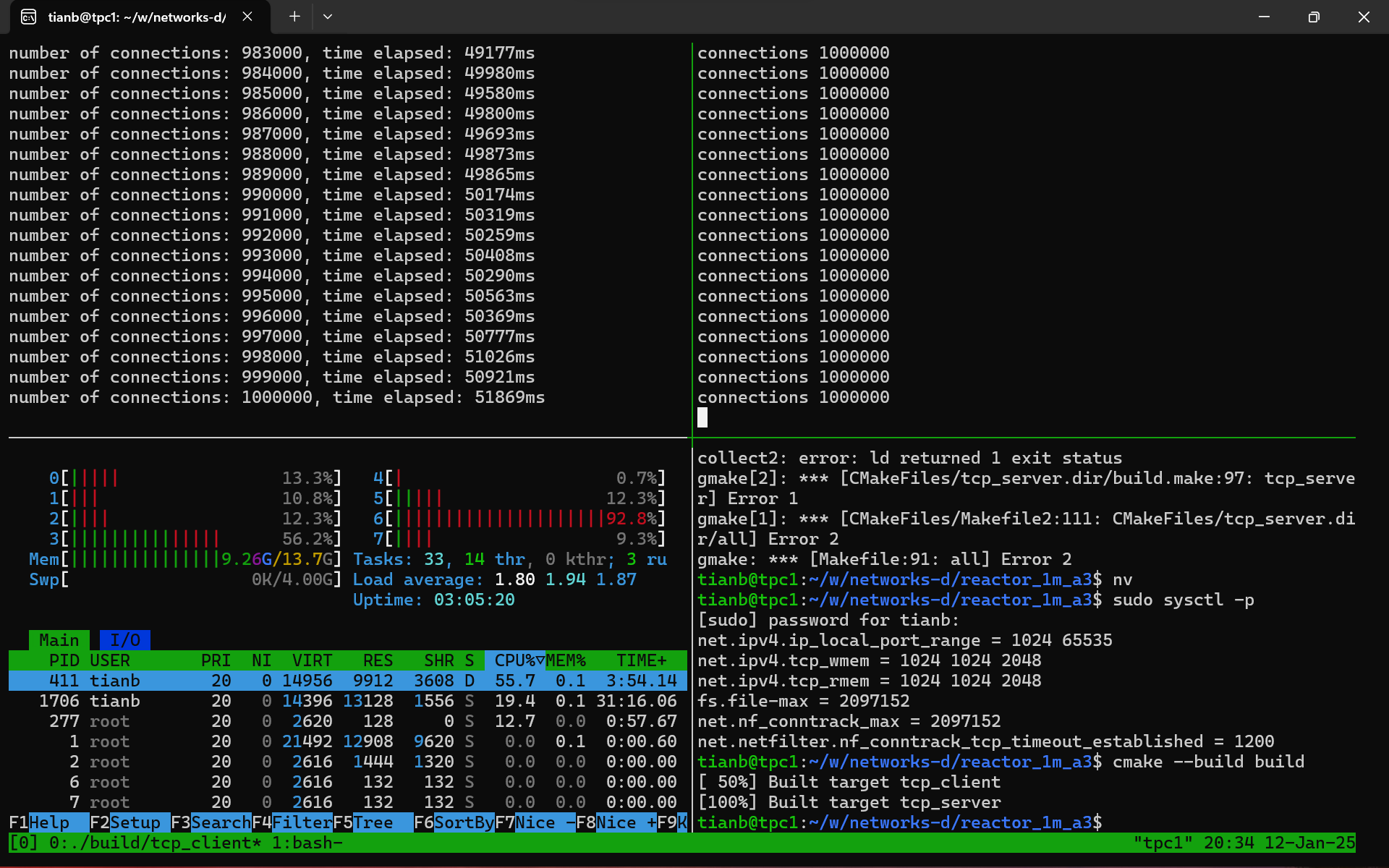1389x868 pixels.
Task: Select the htop Main tab
Action: 59,640
